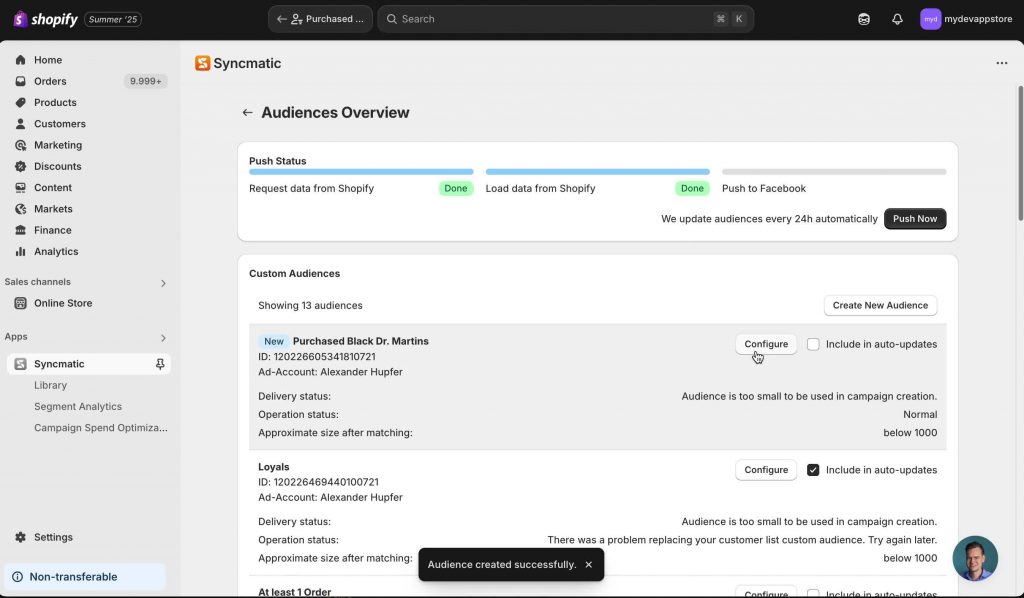Viewport: 1024px width, 598px height.
Task: Open the support chat avatar bubble
Action: (x=975, y=559)
